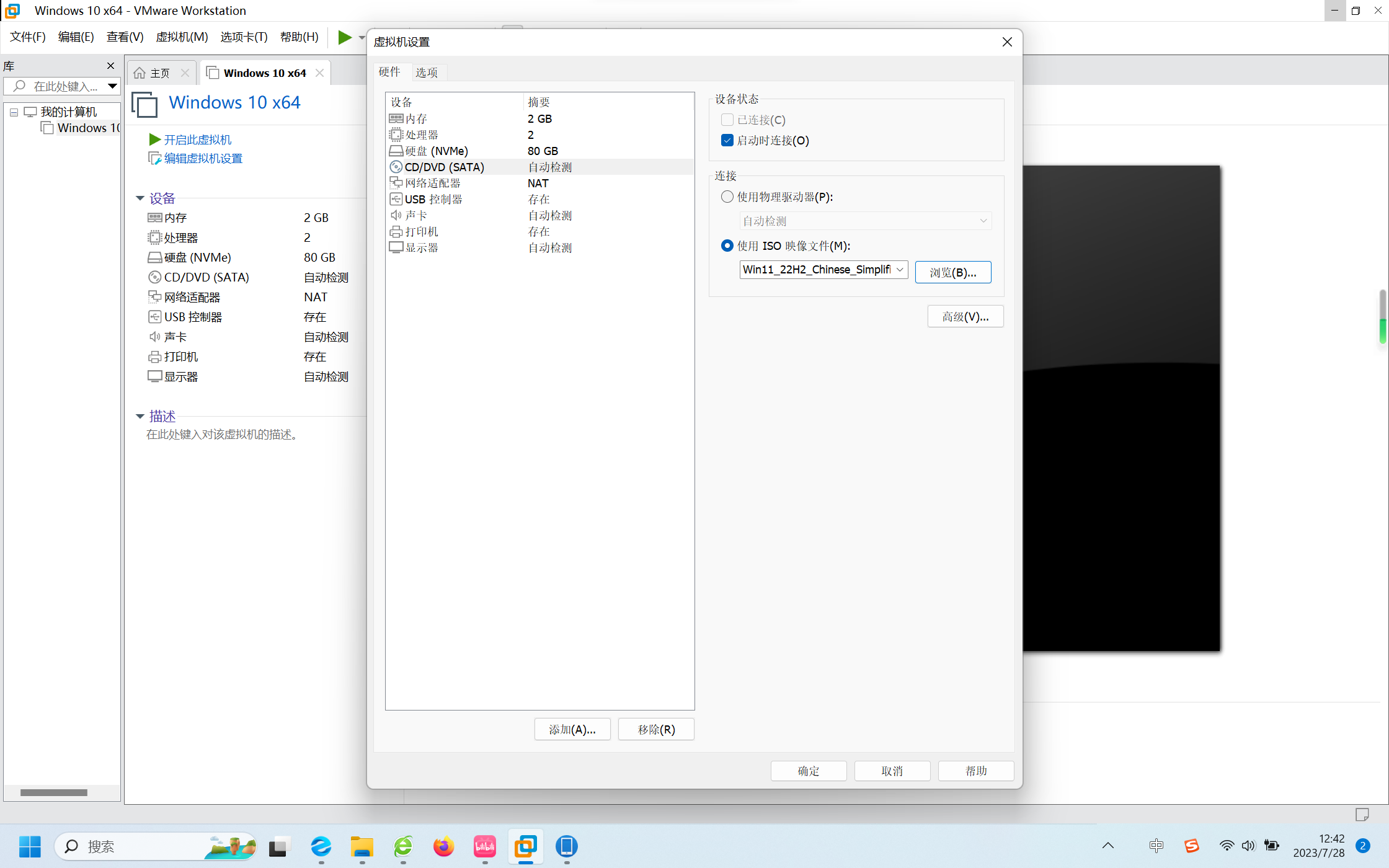Click the green power-on play icon in toolbar
This screenshot has width=1389, height=868.
tap(344, 37)
